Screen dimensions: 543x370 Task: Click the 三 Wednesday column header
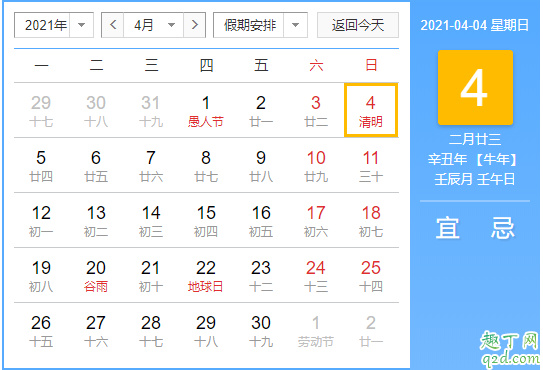tap(151, 65)
